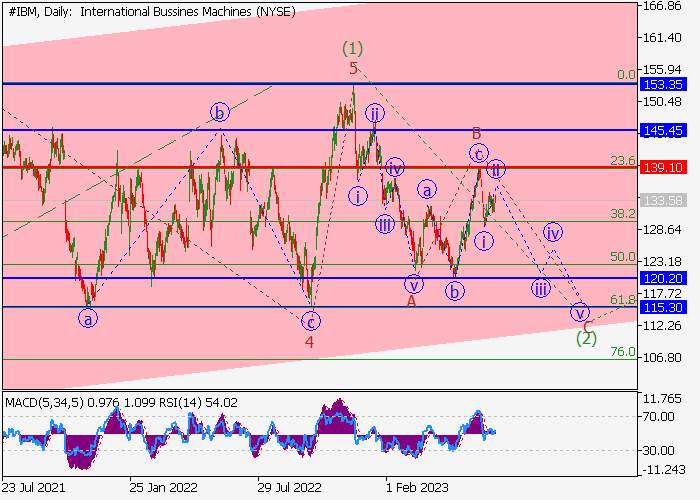Click the 76.0 Fibonacci level label
The width and height of the screenshot is (700, 500).
click(x=623, y=352)
